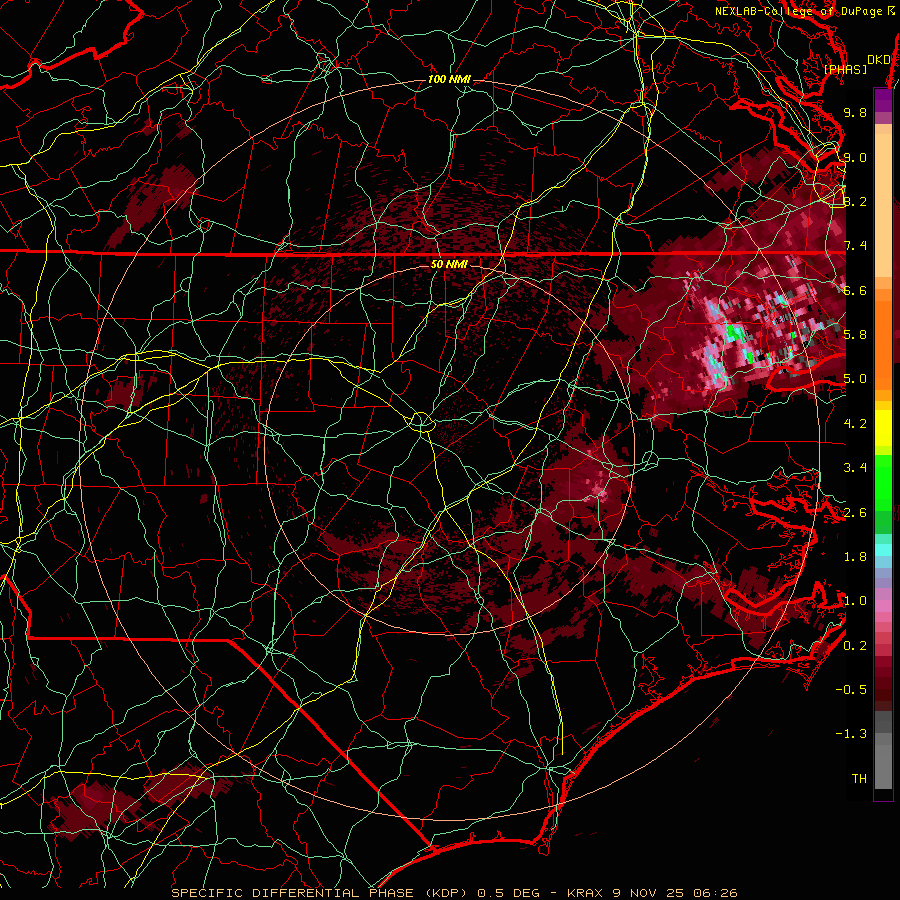Click the 100 NMI range ring label

449,79
